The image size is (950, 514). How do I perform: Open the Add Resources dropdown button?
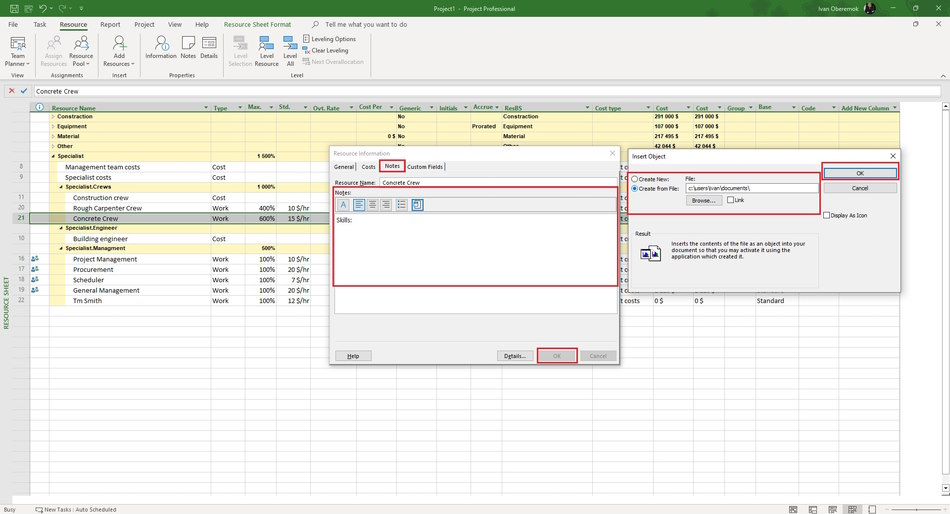119,51
